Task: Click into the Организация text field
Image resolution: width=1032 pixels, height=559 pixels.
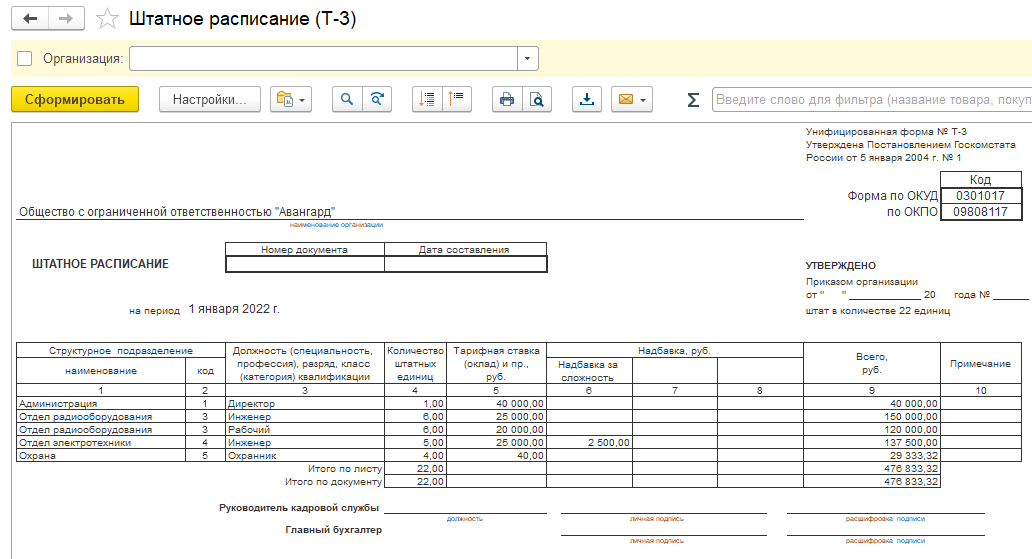Action: (x=322, y=59)
